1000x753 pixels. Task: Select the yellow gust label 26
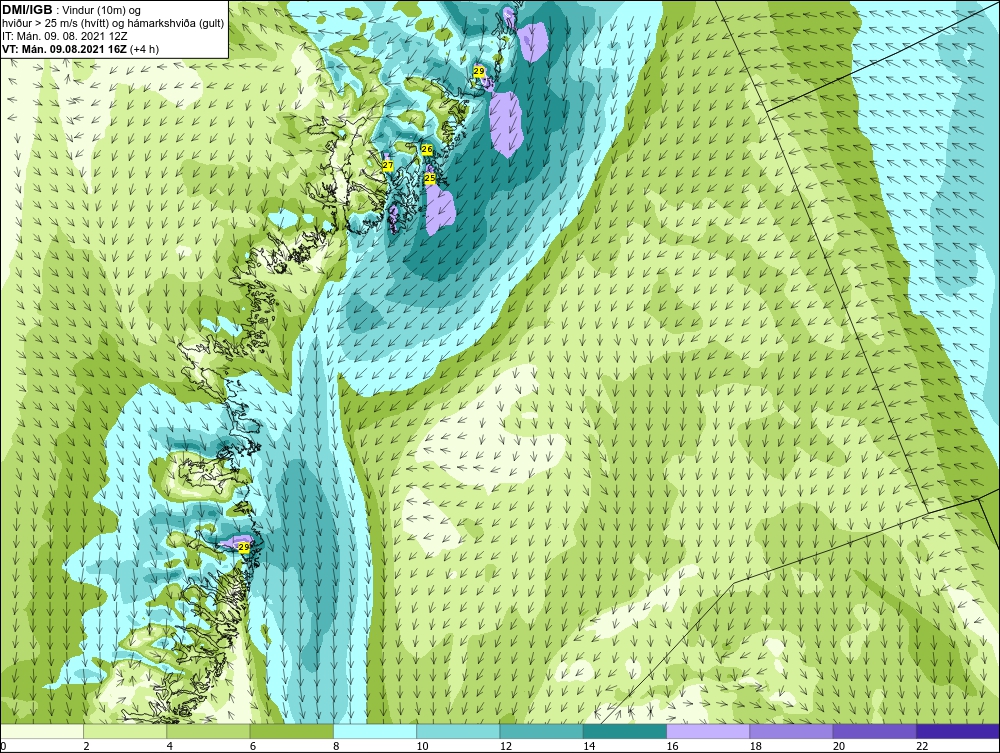tap(427, 149)
